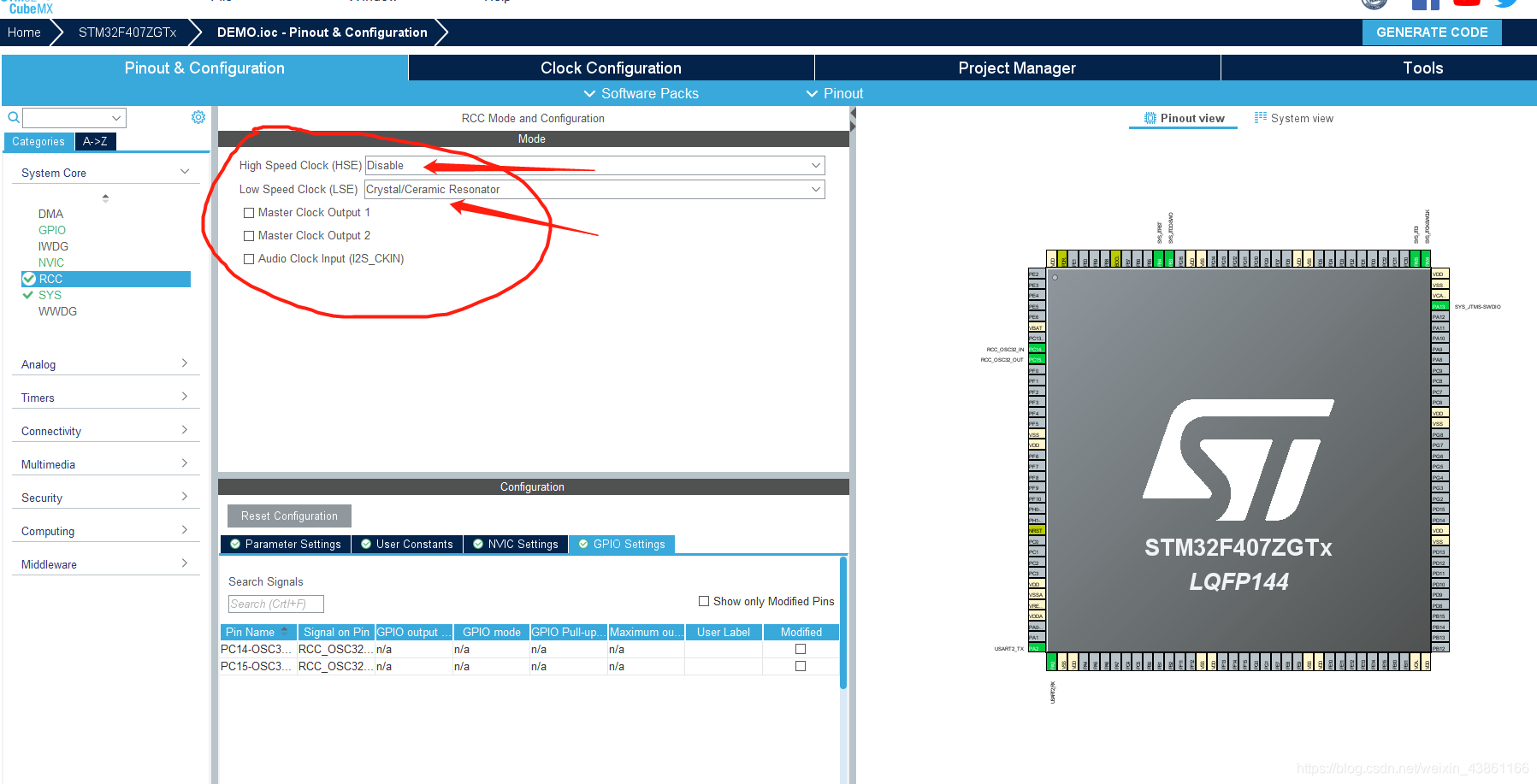Select the green PA2 pin on the chip
1537x784 pixels.
(1037, 648)
